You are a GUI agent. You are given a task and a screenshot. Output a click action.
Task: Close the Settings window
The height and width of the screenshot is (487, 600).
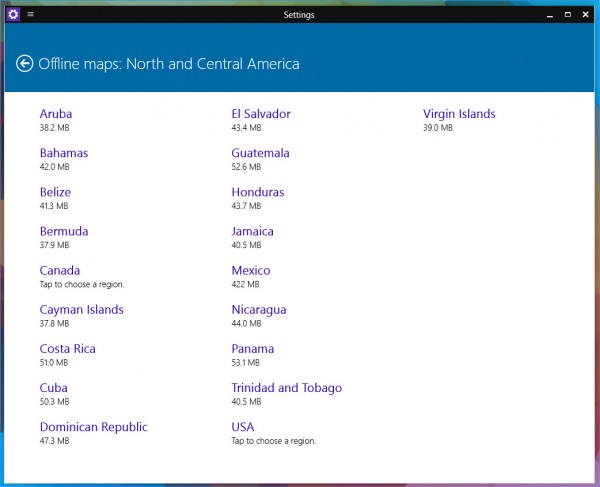point(585,15)
